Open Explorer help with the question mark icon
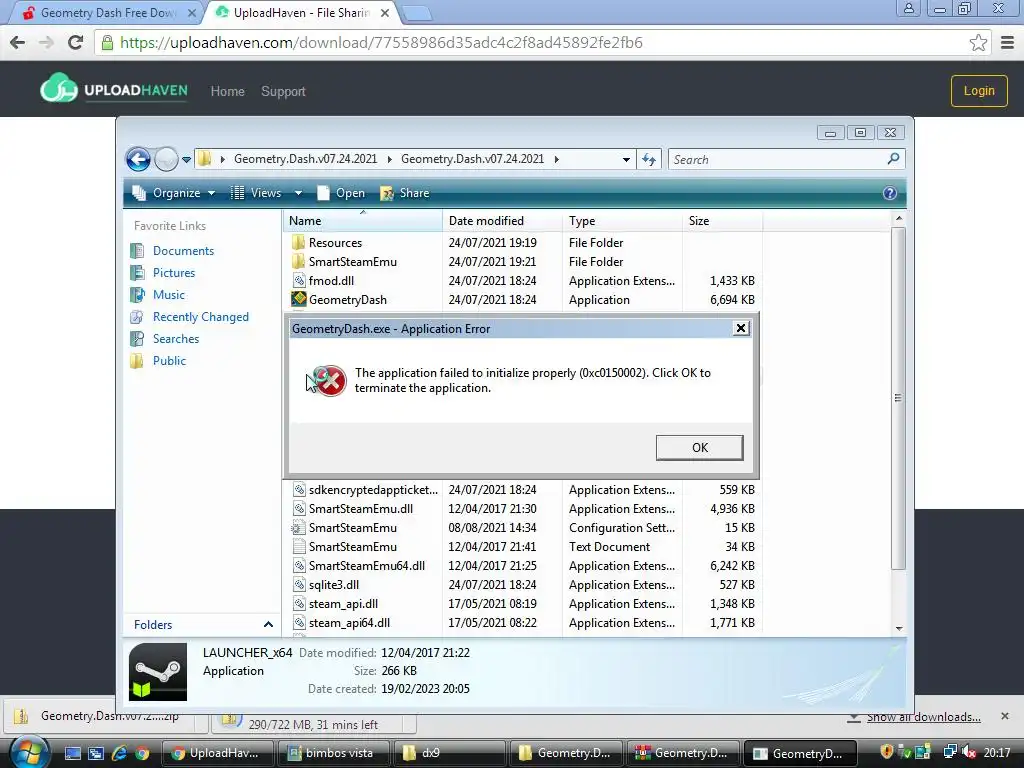This screenshot has width=1024, height=768. click(889, 193)
